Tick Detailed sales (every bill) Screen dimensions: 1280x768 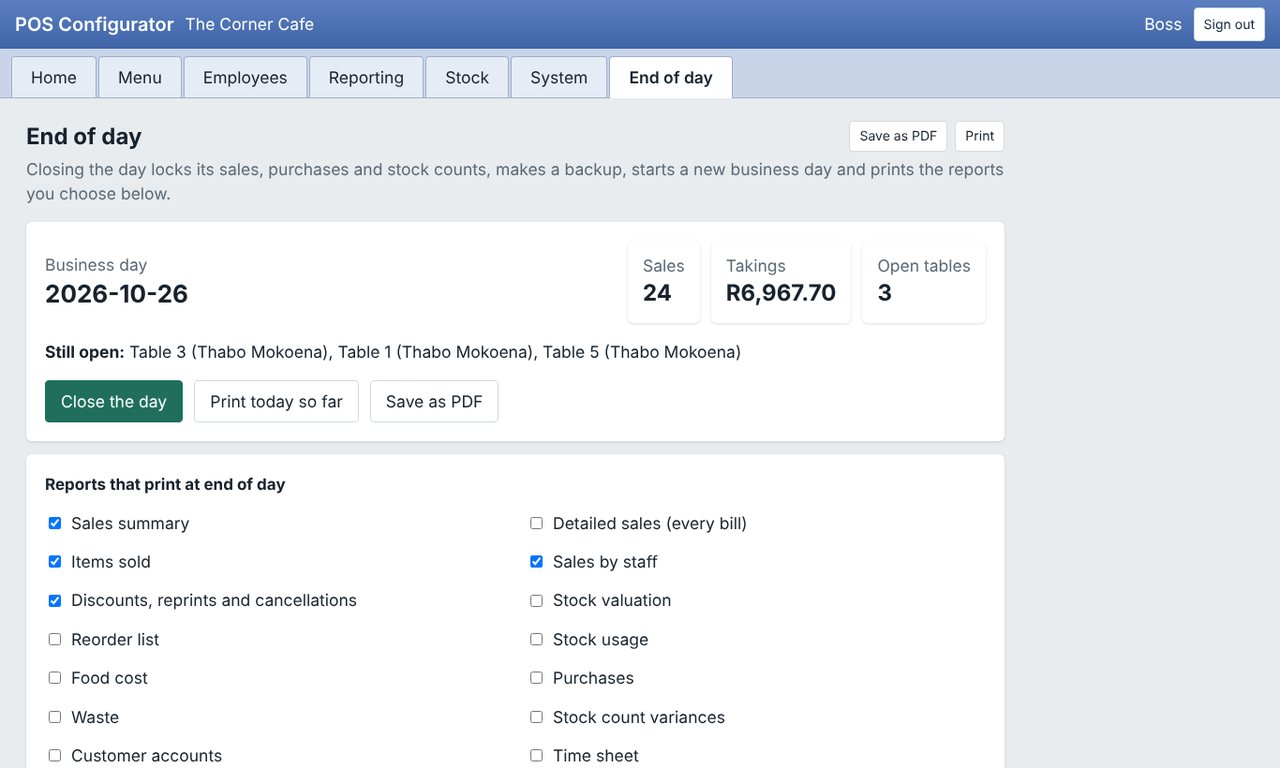coord(537,523)
